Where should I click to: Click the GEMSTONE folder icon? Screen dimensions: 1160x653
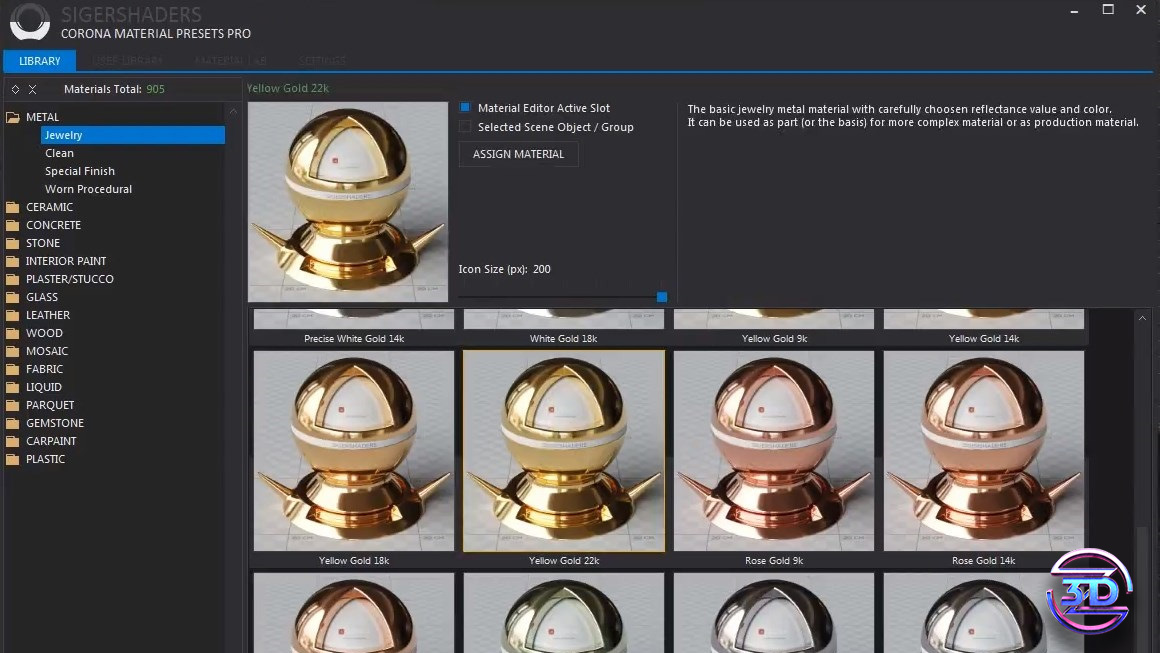[x=13, y=423]
